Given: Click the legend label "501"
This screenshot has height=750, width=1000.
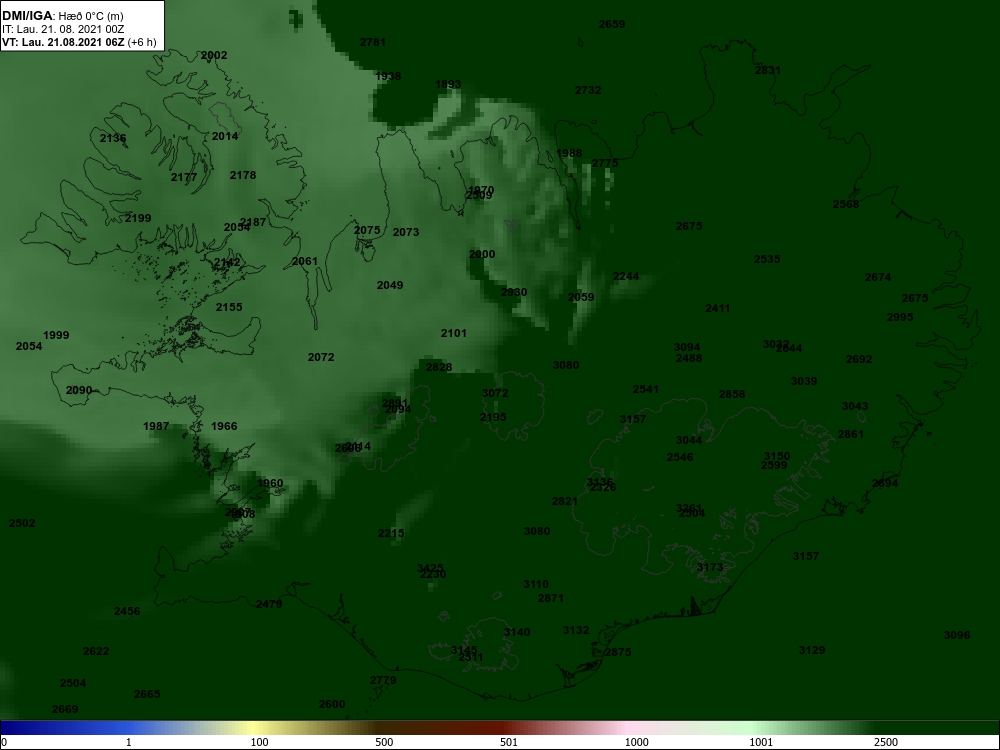Looking at the screenshot, I should pyautogui.click(x=509, y=742).
